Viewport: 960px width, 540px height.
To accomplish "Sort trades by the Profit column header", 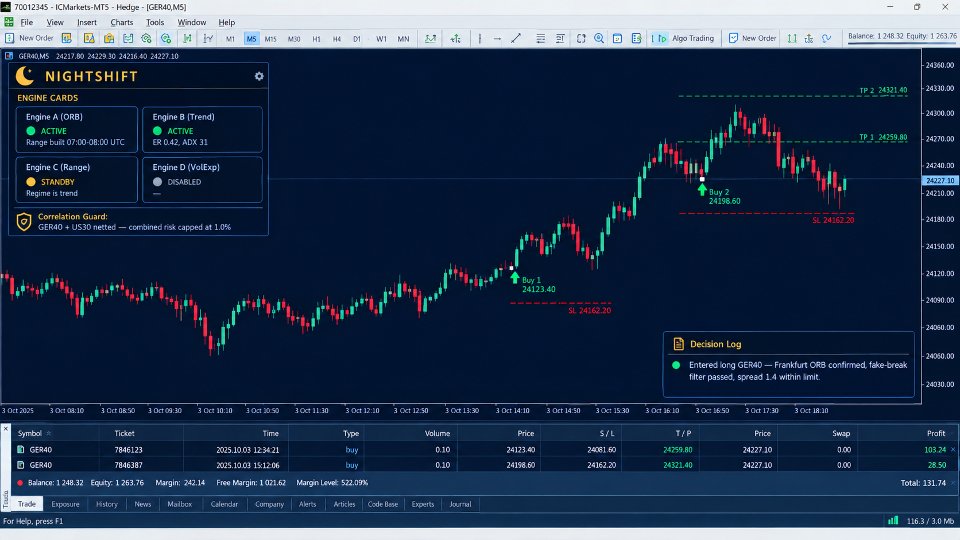I will click(936, 433).
